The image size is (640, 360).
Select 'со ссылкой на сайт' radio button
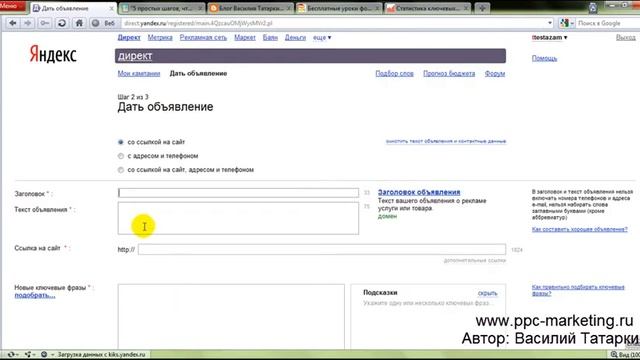pos(120,142)
